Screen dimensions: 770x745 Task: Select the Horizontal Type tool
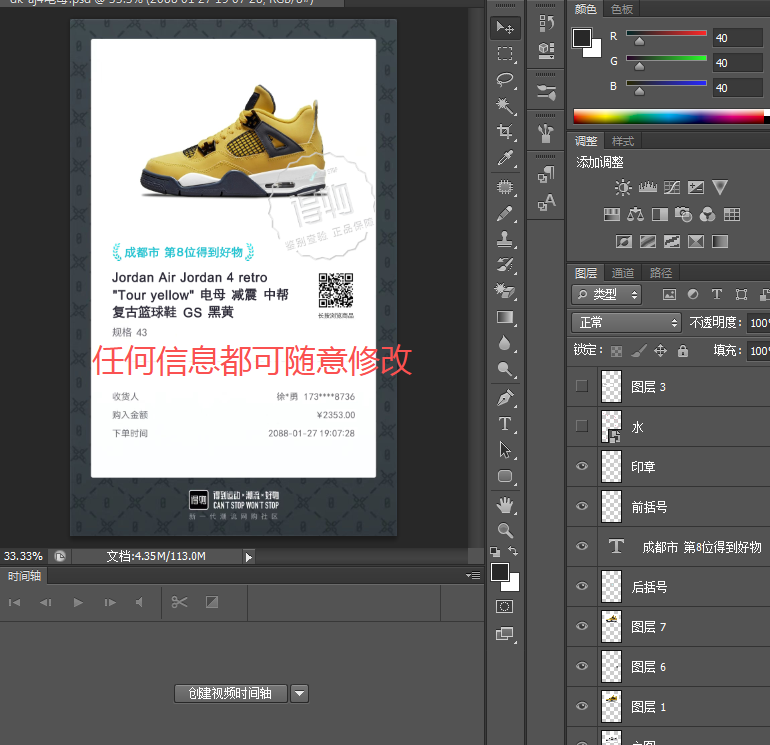click(506, 424)
